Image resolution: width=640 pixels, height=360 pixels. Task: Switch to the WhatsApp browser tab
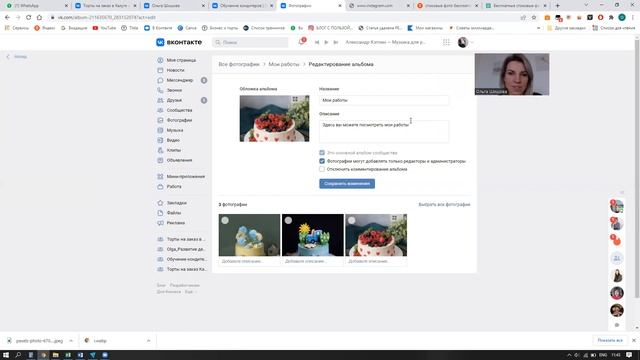coord(36,6)
